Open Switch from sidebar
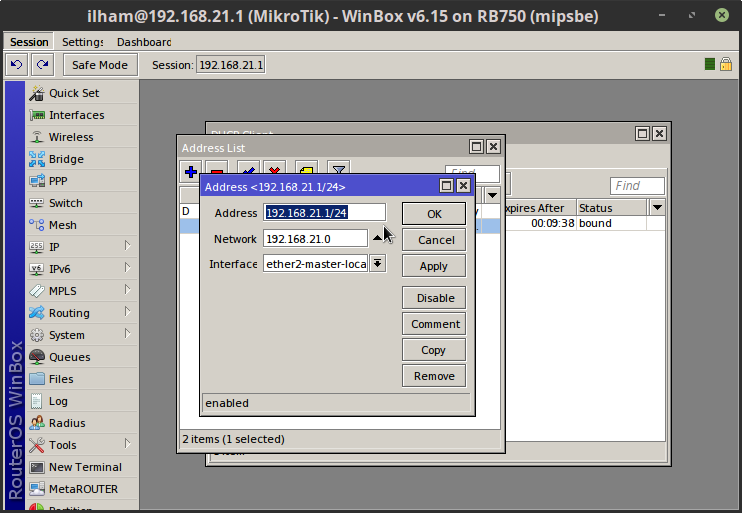742x513 pixels. 82,203
